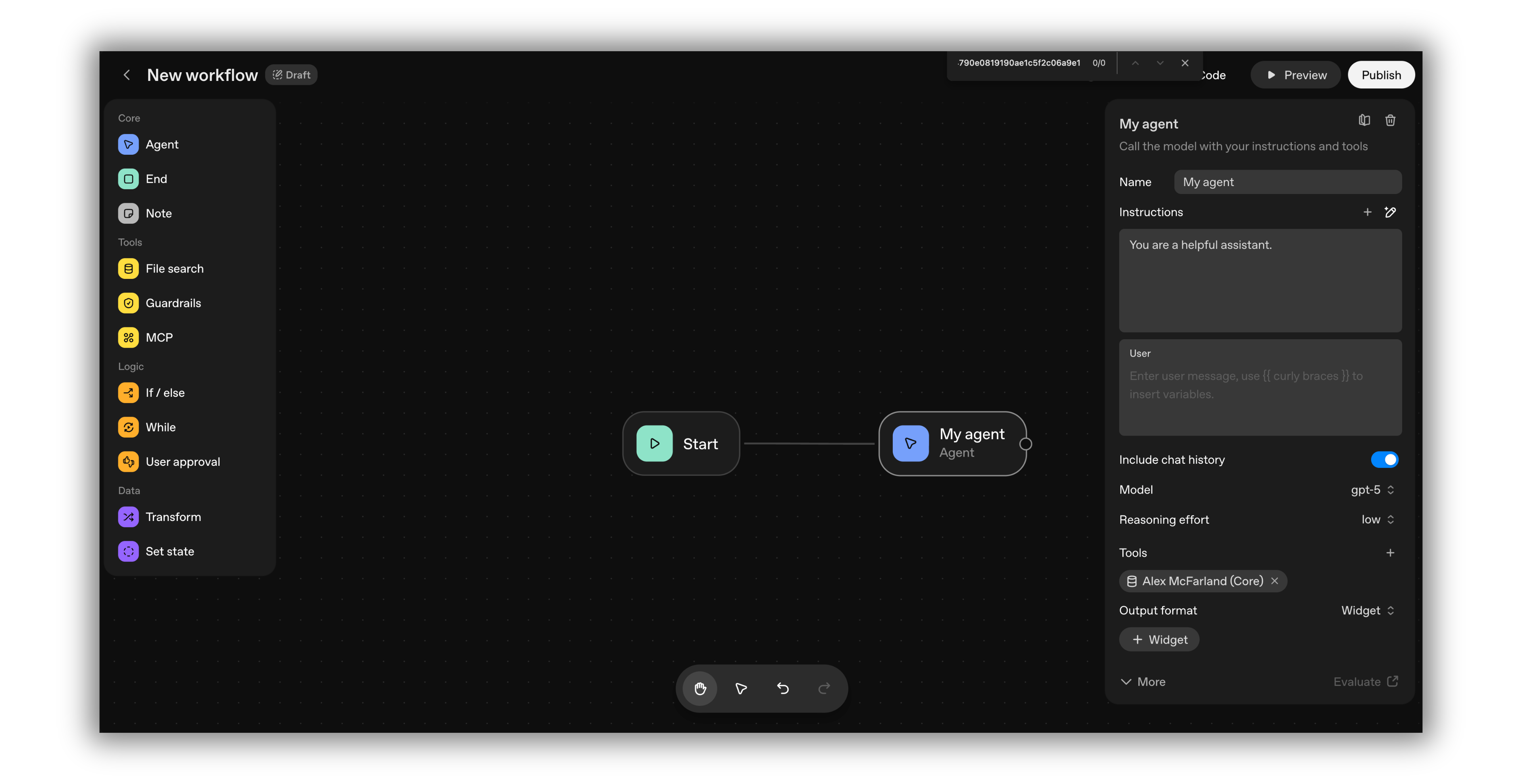The width and height of the screenshot is (1522, 784).
Task: Open the Model gpt-5 dropdown
Action: pos(1372,490)
